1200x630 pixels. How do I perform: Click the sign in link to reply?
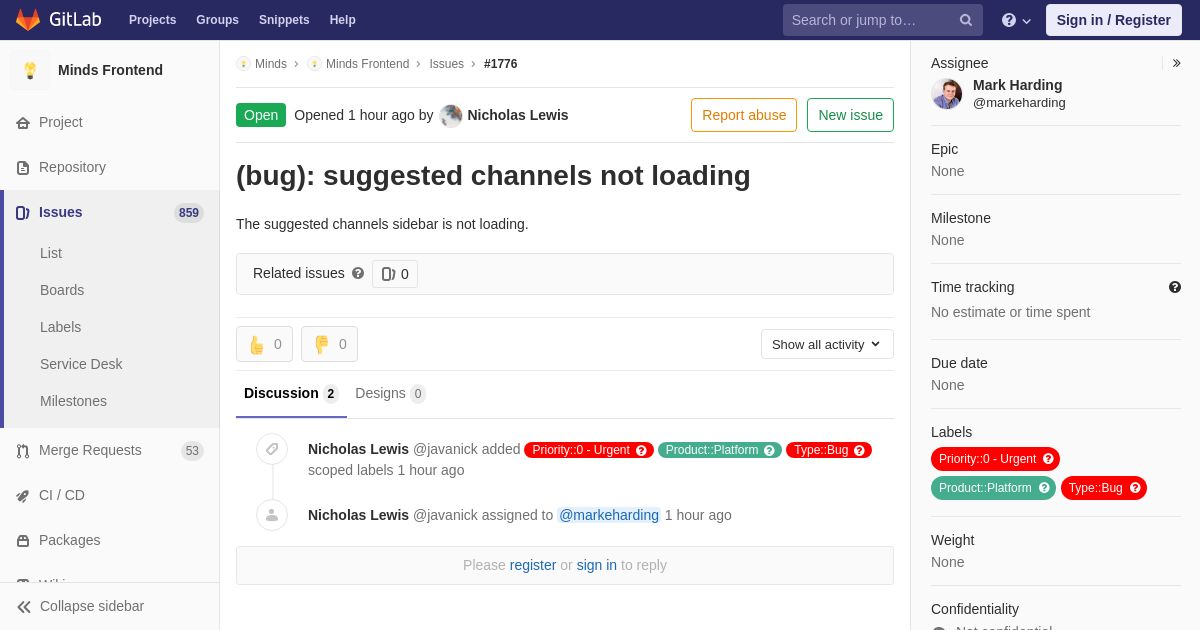tap(597, 565)
